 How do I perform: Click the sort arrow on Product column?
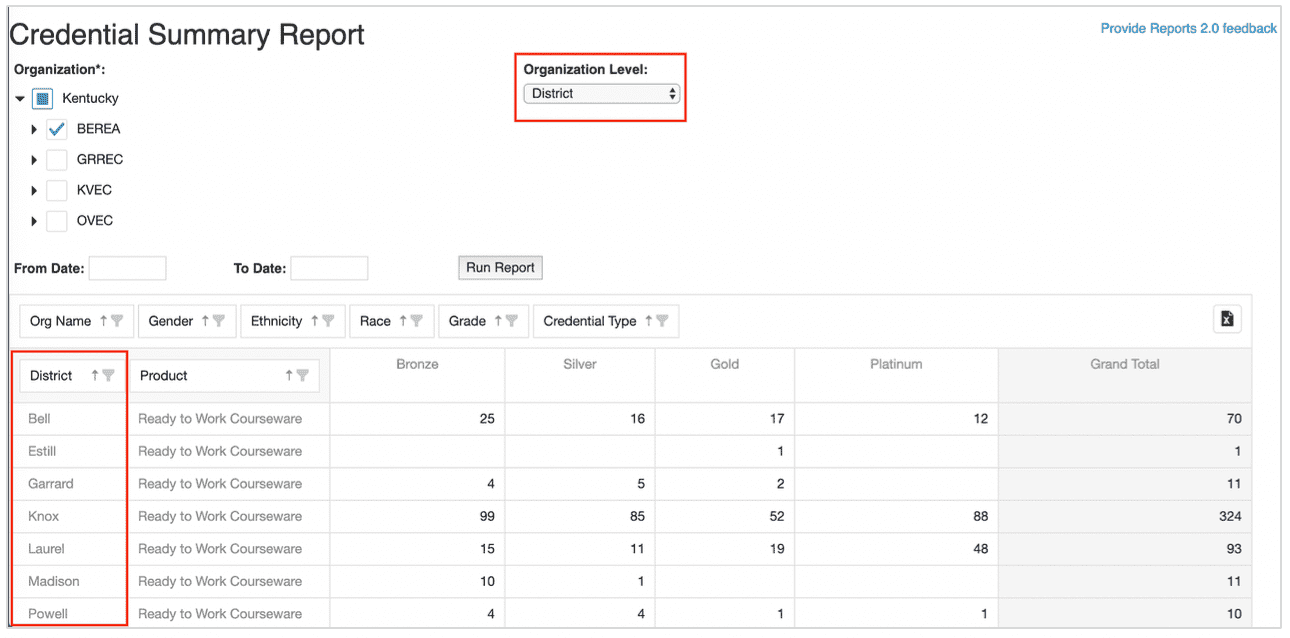coord(289,376)
